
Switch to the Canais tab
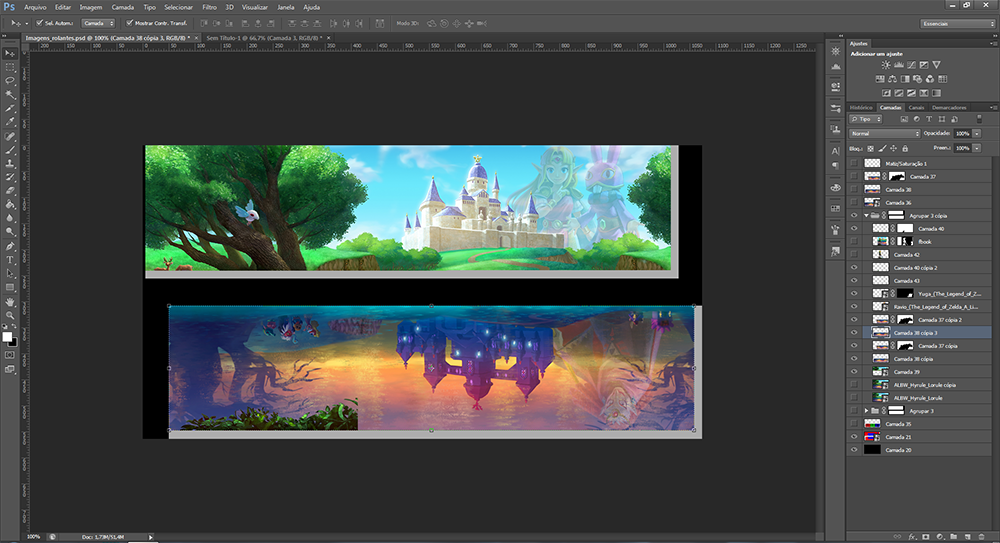click(916, 107)
